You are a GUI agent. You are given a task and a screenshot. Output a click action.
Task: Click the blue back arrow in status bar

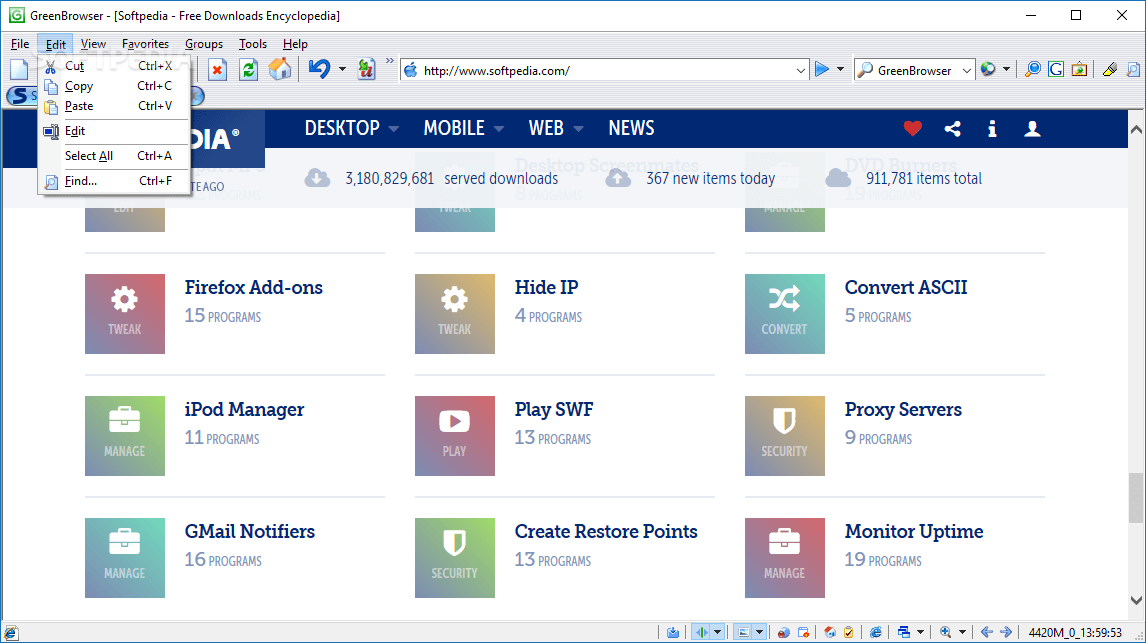pyautogui.click(x=987, y=632)
